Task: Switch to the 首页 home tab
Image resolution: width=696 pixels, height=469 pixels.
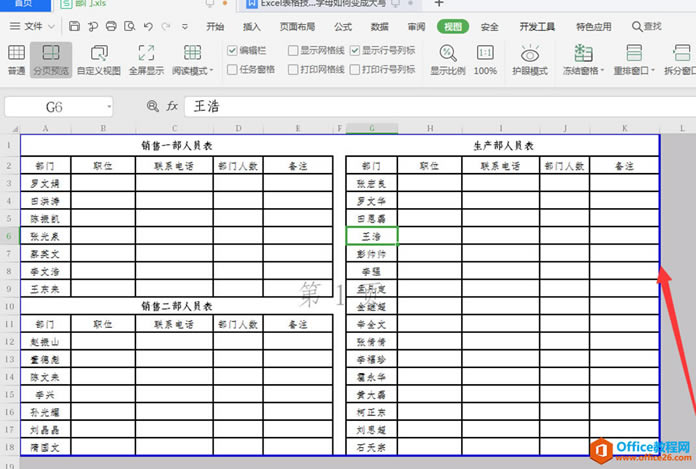Action: pyautogui.click(x=24, y=4)
